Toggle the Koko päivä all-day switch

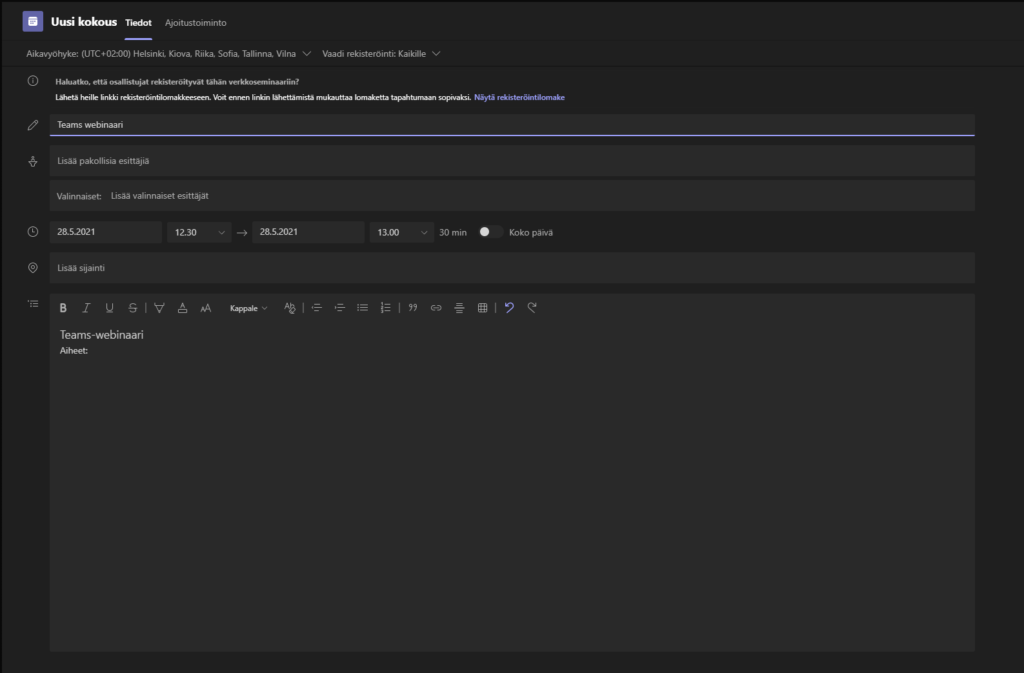490,232
